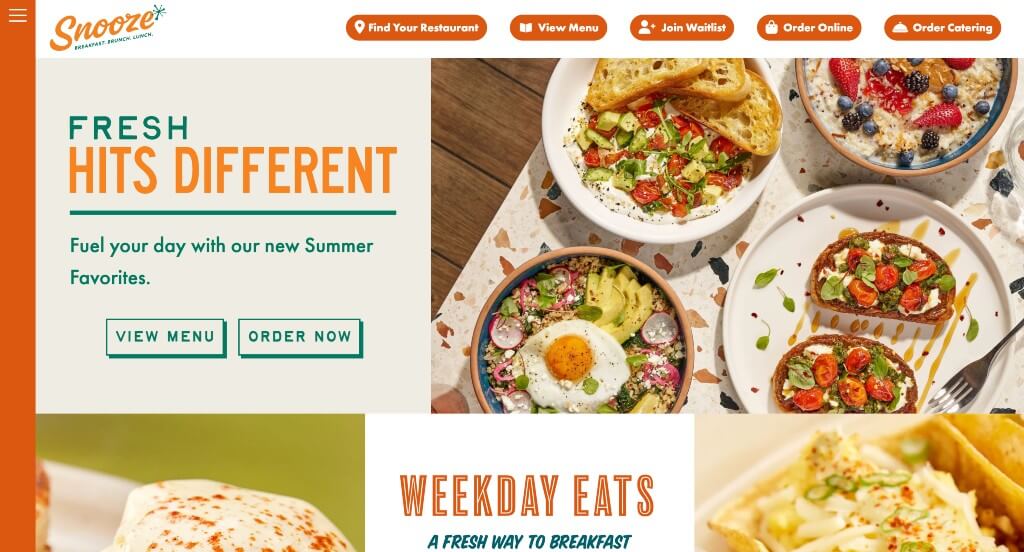Click the map pin icon in Find Your Restaurant
Screen dimensions: 1024x552
click(359, 27)
